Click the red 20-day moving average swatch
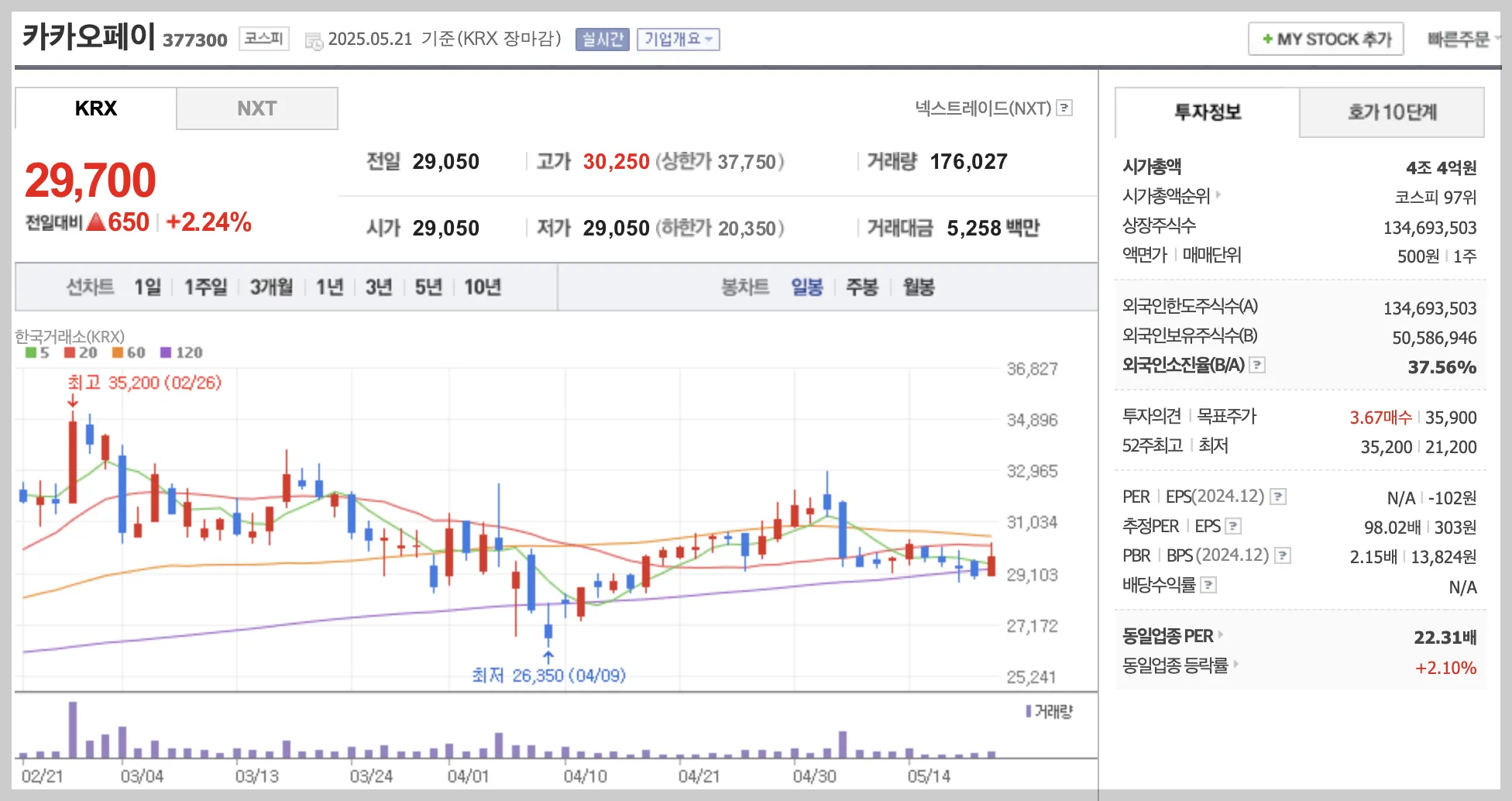Viewport: 1512px width, 801px height. click(x=70, y=352)
